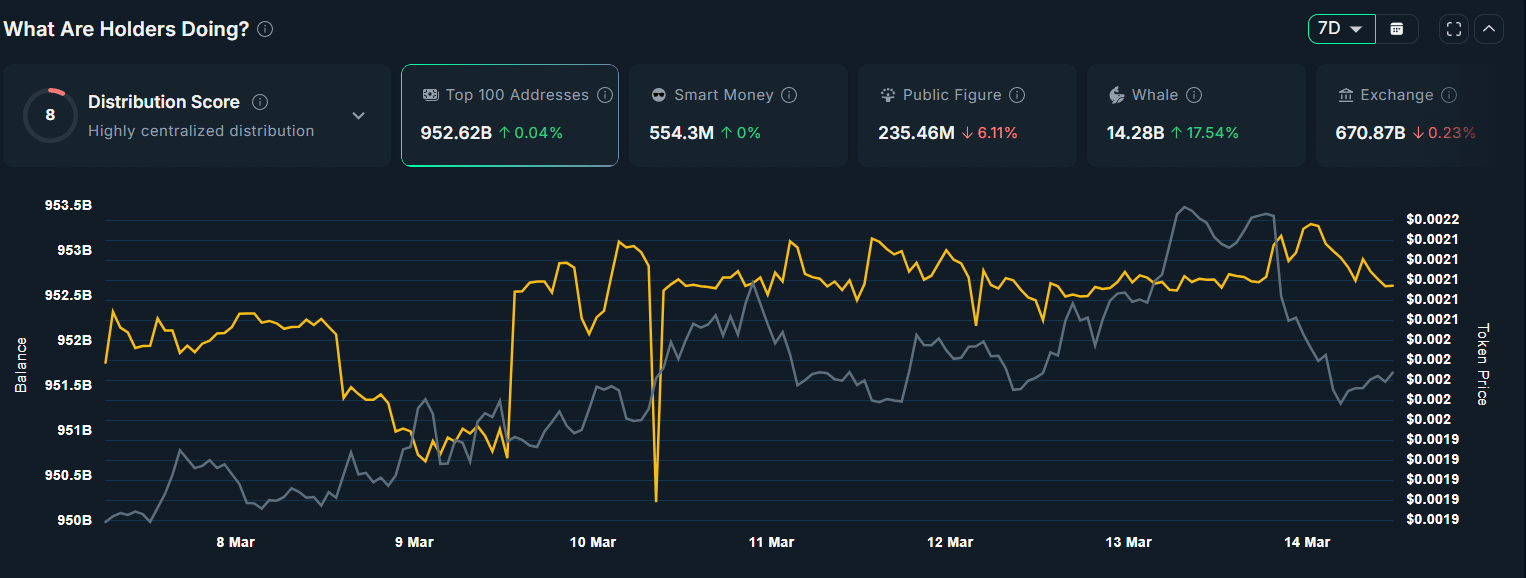Show the Whale holdings card
This screenshot has width=1526, height=578.
point(1196,115)
